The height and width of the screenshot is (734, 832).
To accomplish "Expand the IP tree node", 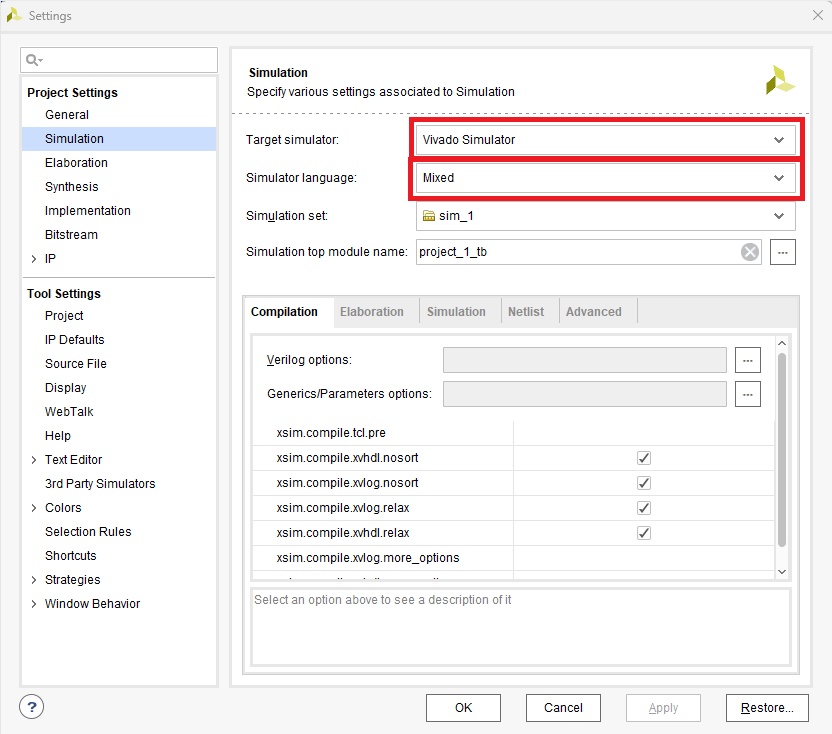I will [34, 259].
